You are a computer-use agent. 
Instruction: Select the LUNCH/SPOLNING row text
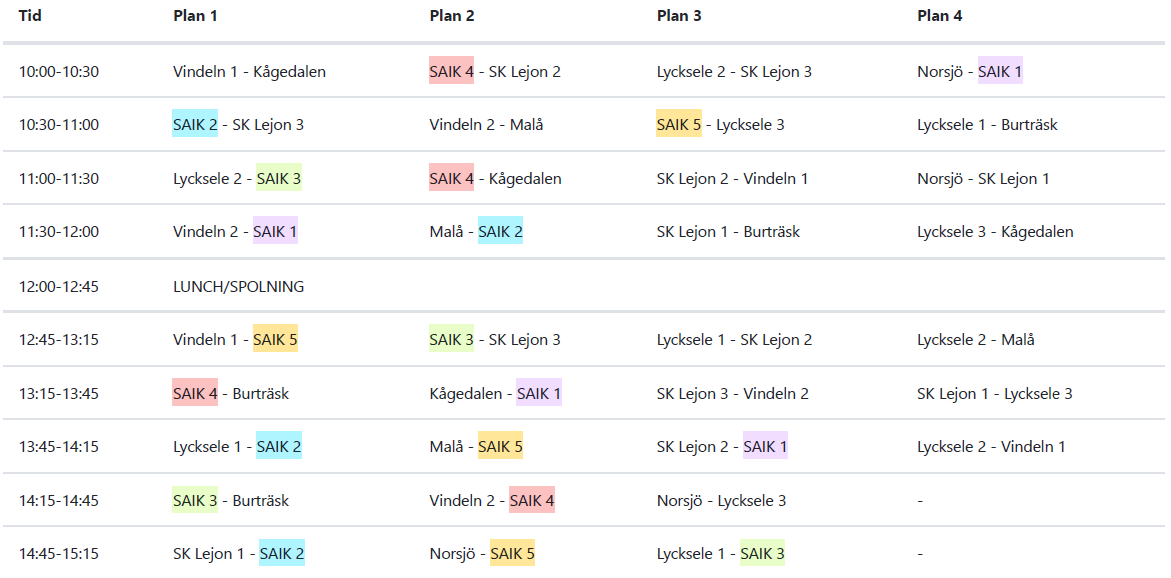pos(238,287)
